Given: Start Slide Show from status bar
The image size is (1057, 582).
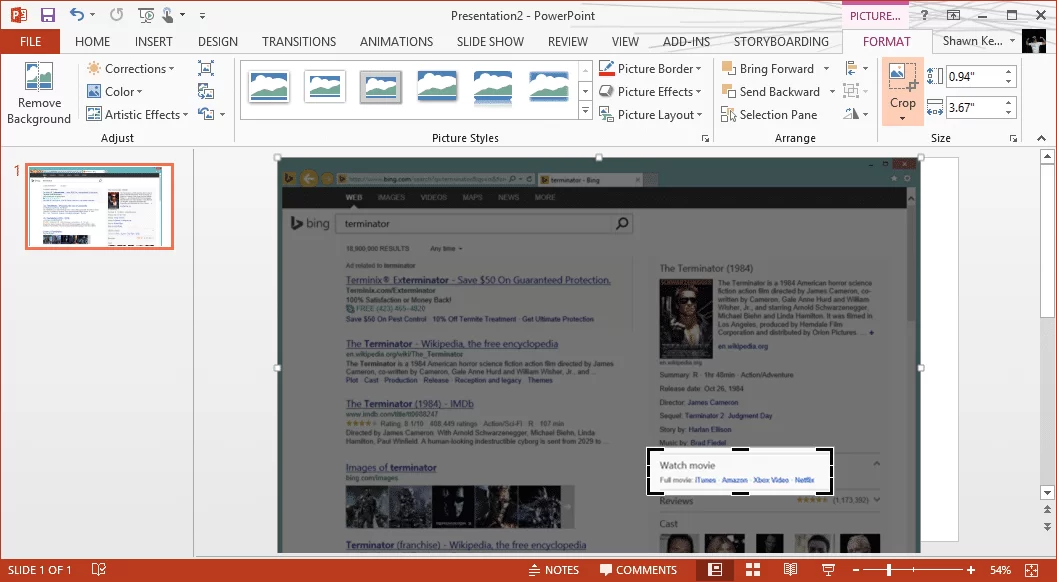Looking at the screenshot, I should [x=828, y=570].
